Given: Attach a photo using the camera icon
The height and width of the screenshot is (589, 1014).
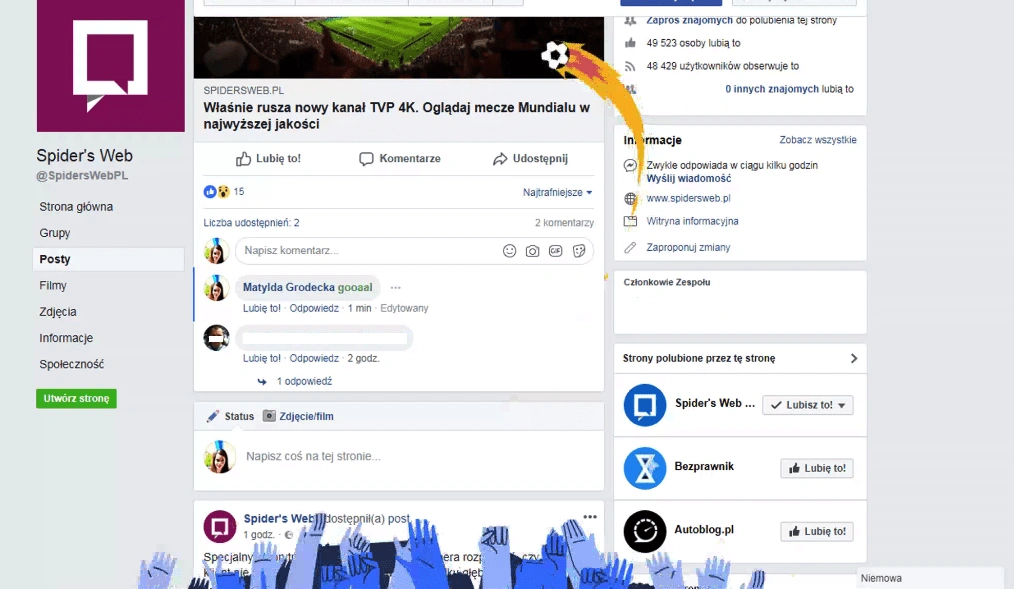Looking at the screenshot, I should point(532,251).
